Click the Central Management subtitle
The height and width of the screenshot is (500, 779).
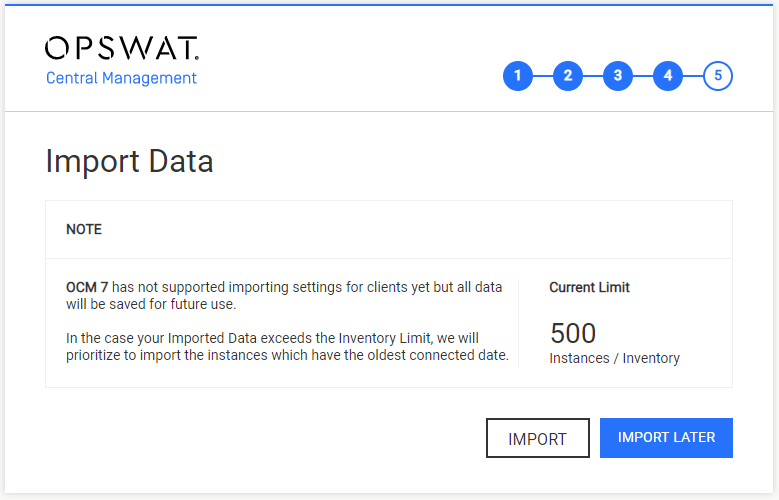(x=121, y=78)
